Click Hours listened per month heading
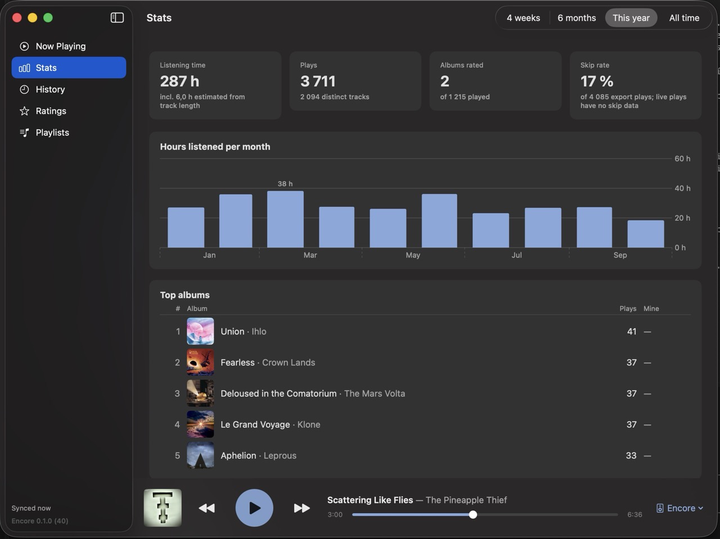 [x=215, y=147]
